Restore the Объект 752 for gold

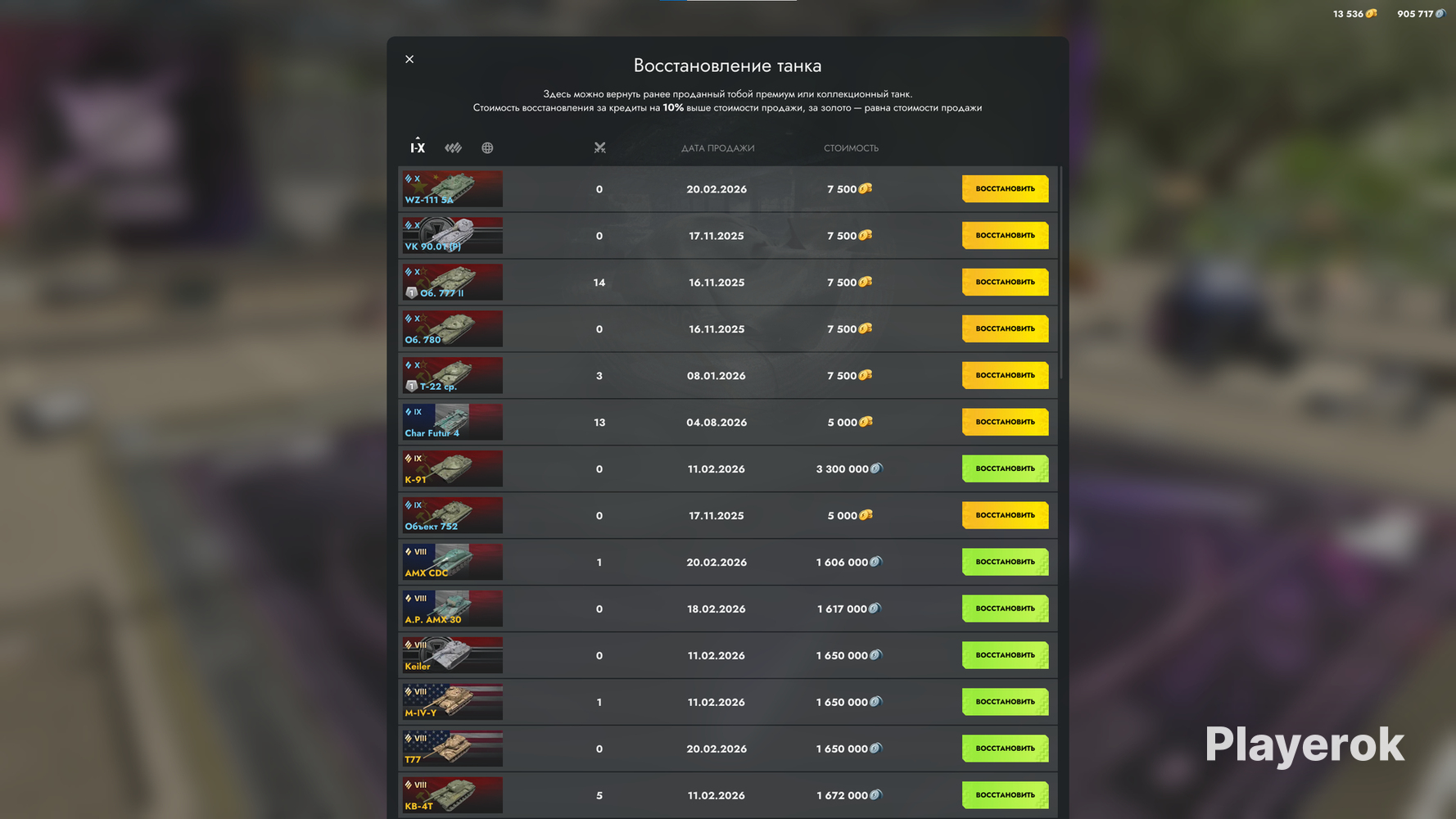[x=1005, y=516]
